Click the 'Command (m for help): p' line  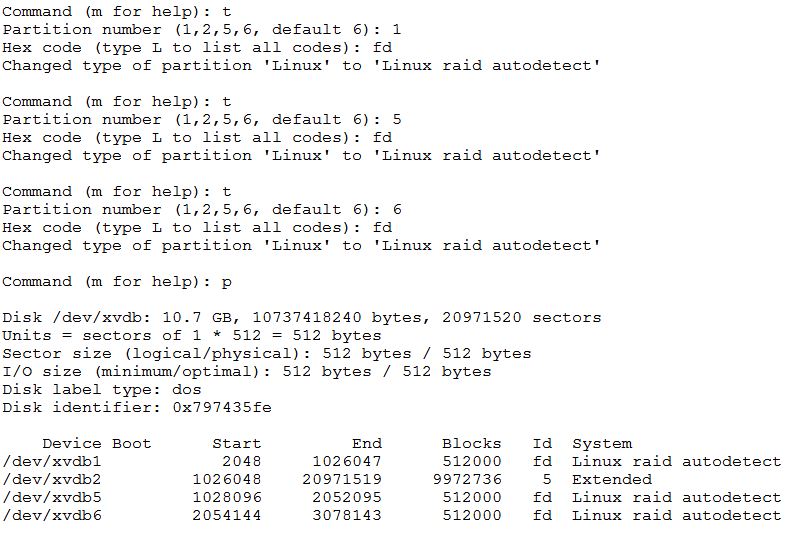117,282
